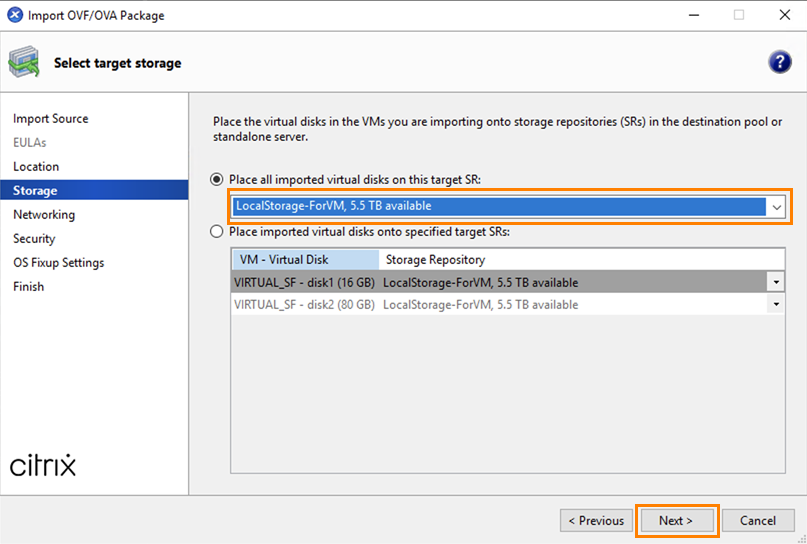This screenshot has height=544, width=807.
Task: Click the 'VM - Virtual Disk' column header
Action: click(x=283, y=259)
